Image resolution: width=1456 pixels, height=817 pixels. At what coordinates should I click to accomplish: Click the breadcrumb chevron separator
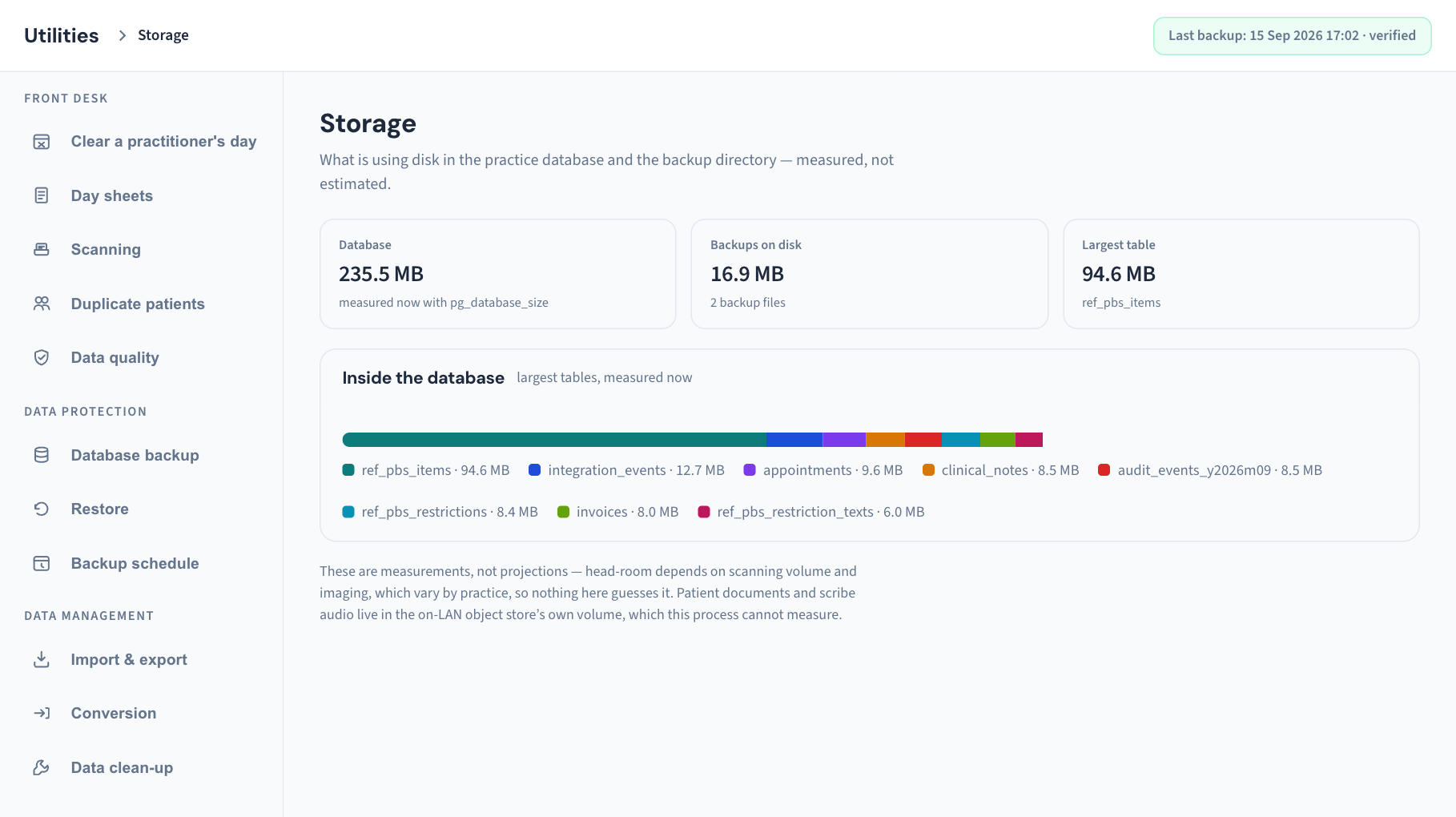[x=122, y=35]
